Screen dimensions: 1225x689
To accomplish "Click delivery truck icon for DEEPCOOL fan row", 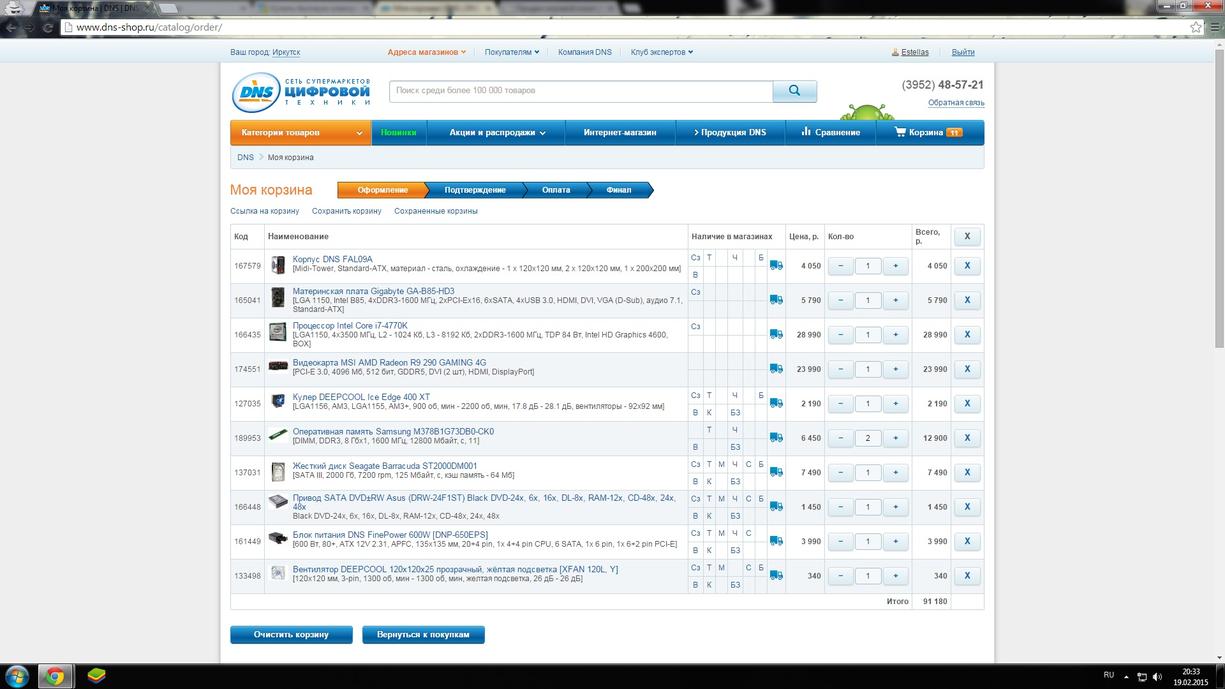I will pos(776,576).
